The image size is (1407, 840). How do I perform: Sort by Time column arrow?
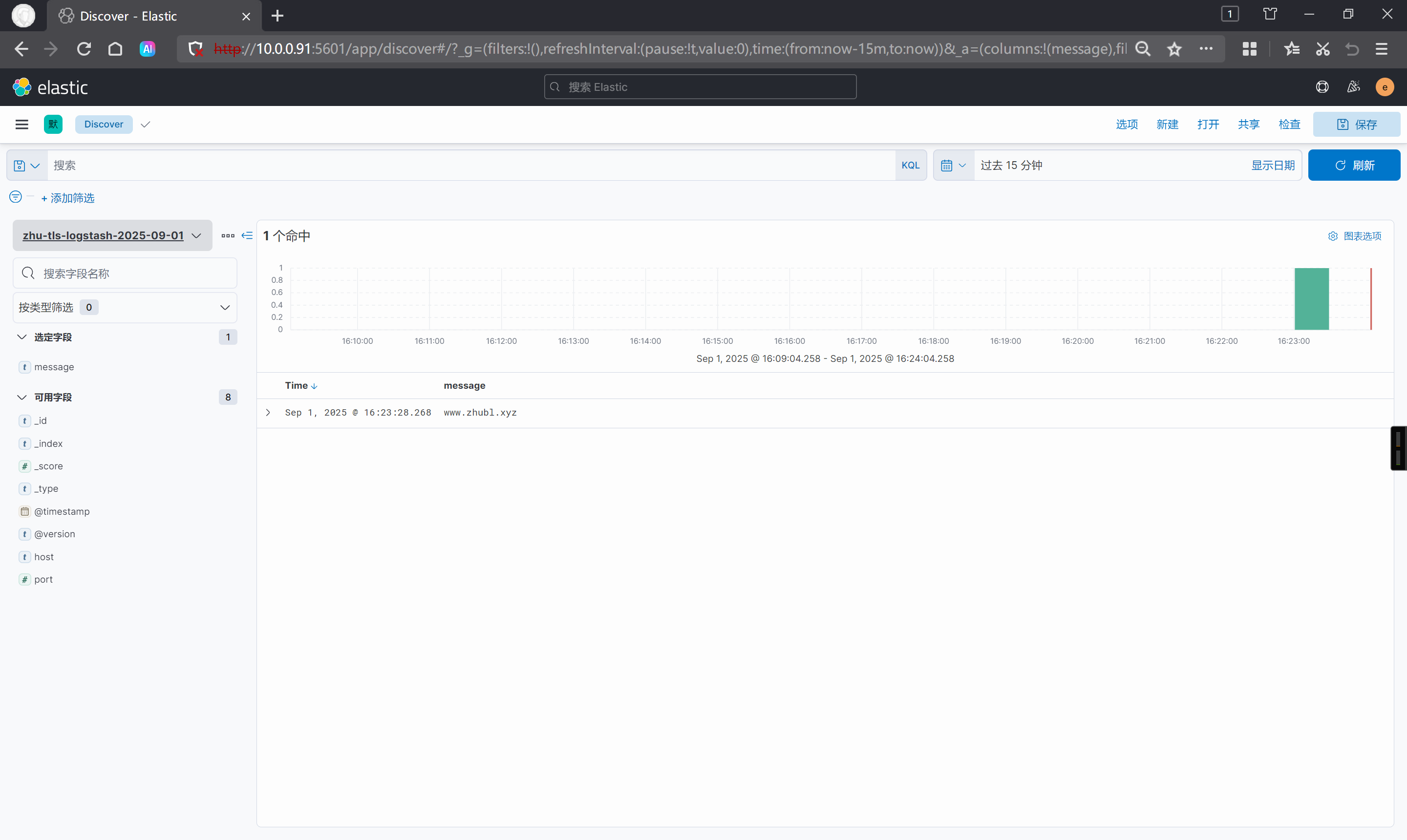coord(314,386)
